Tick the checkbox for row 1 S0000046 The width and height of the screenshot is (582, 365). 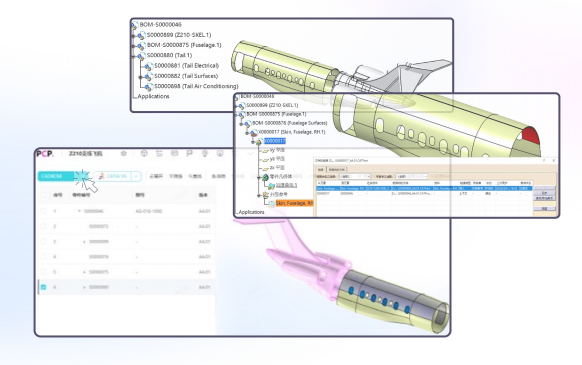coord(43,211)
